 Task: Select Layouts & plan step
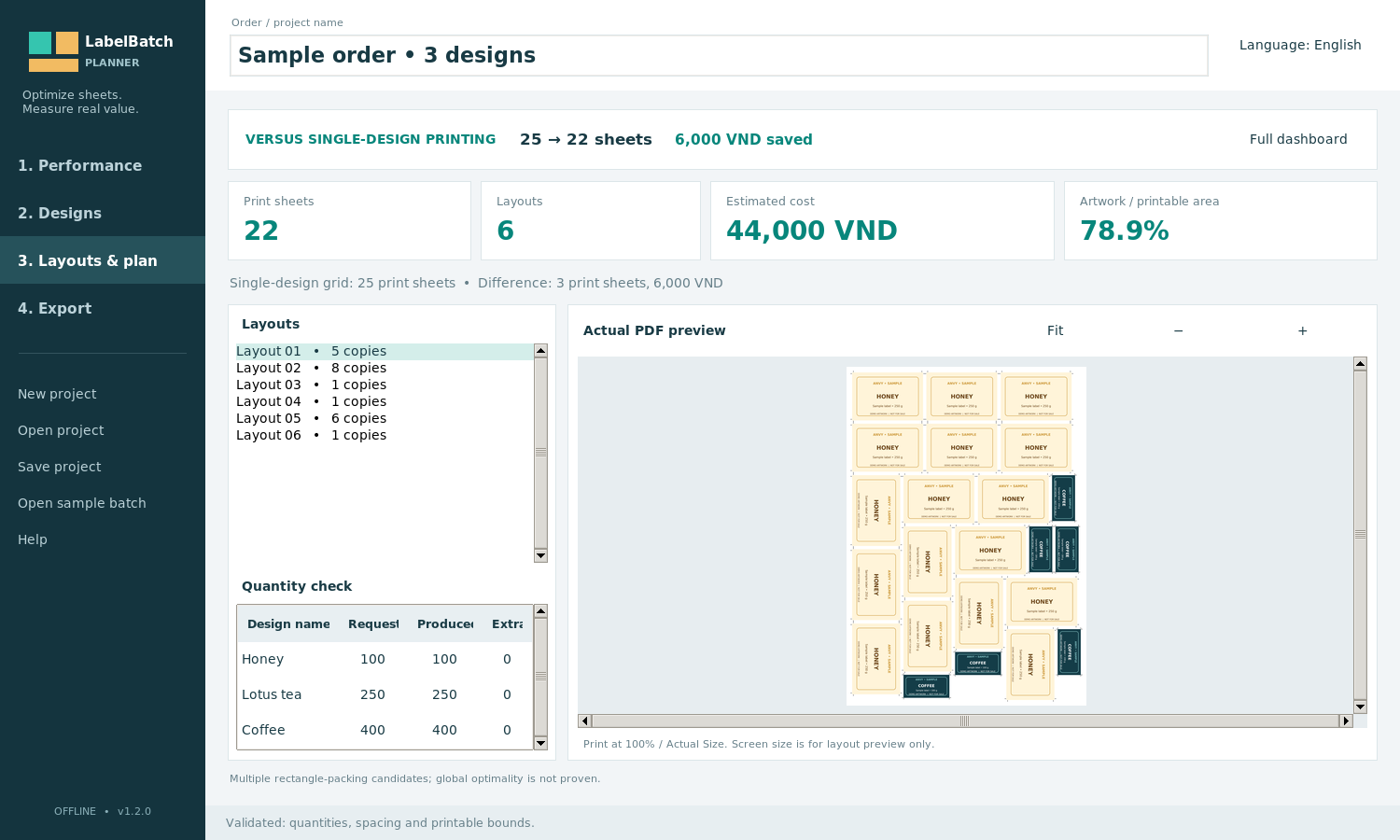[x=103, y=260]
